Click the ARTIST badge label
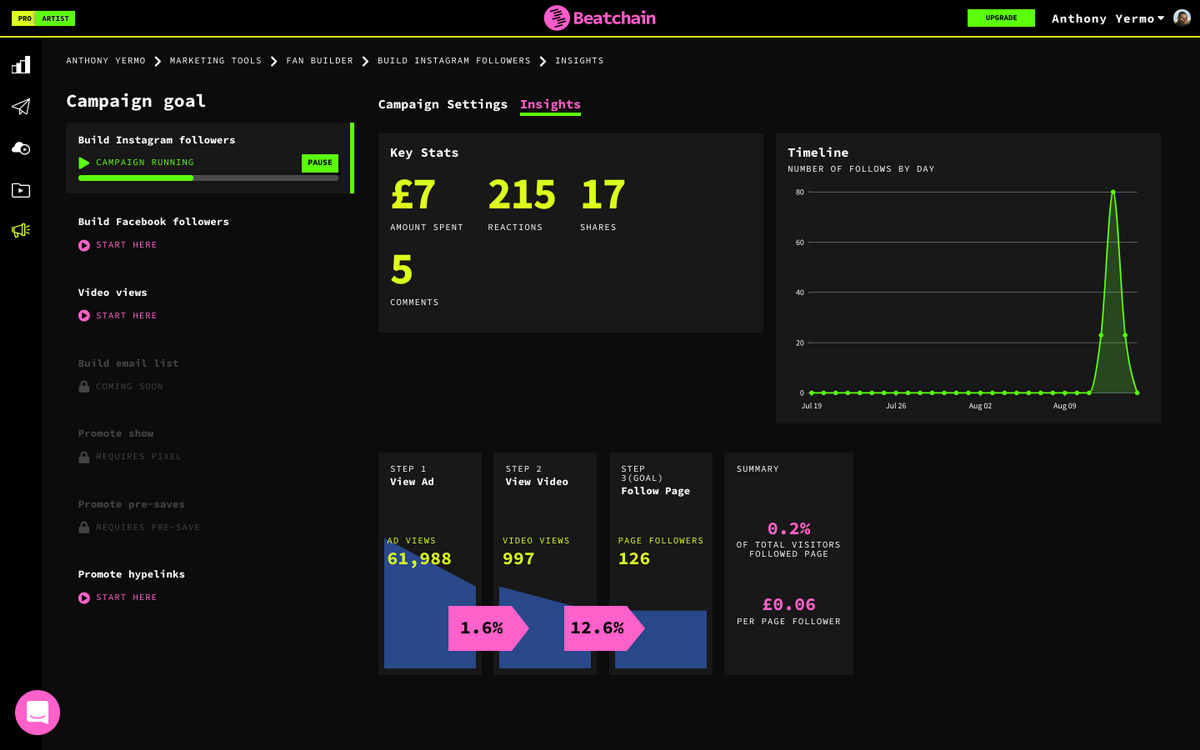Viewport: 1200px width, 750px height. point(55,19)
